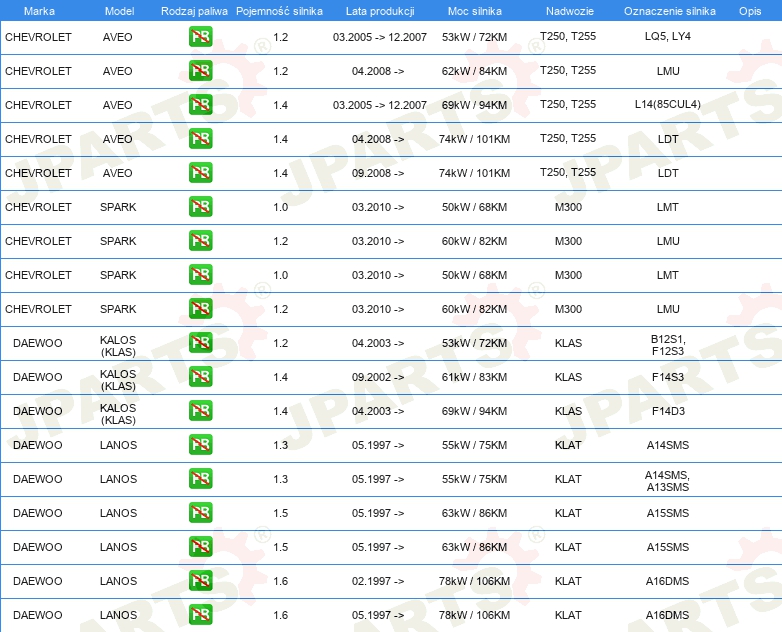Viewport: 782px width, 632px height.
Task: Click date 02.1997 -> in Lanos row
Action: pos(378,581)
